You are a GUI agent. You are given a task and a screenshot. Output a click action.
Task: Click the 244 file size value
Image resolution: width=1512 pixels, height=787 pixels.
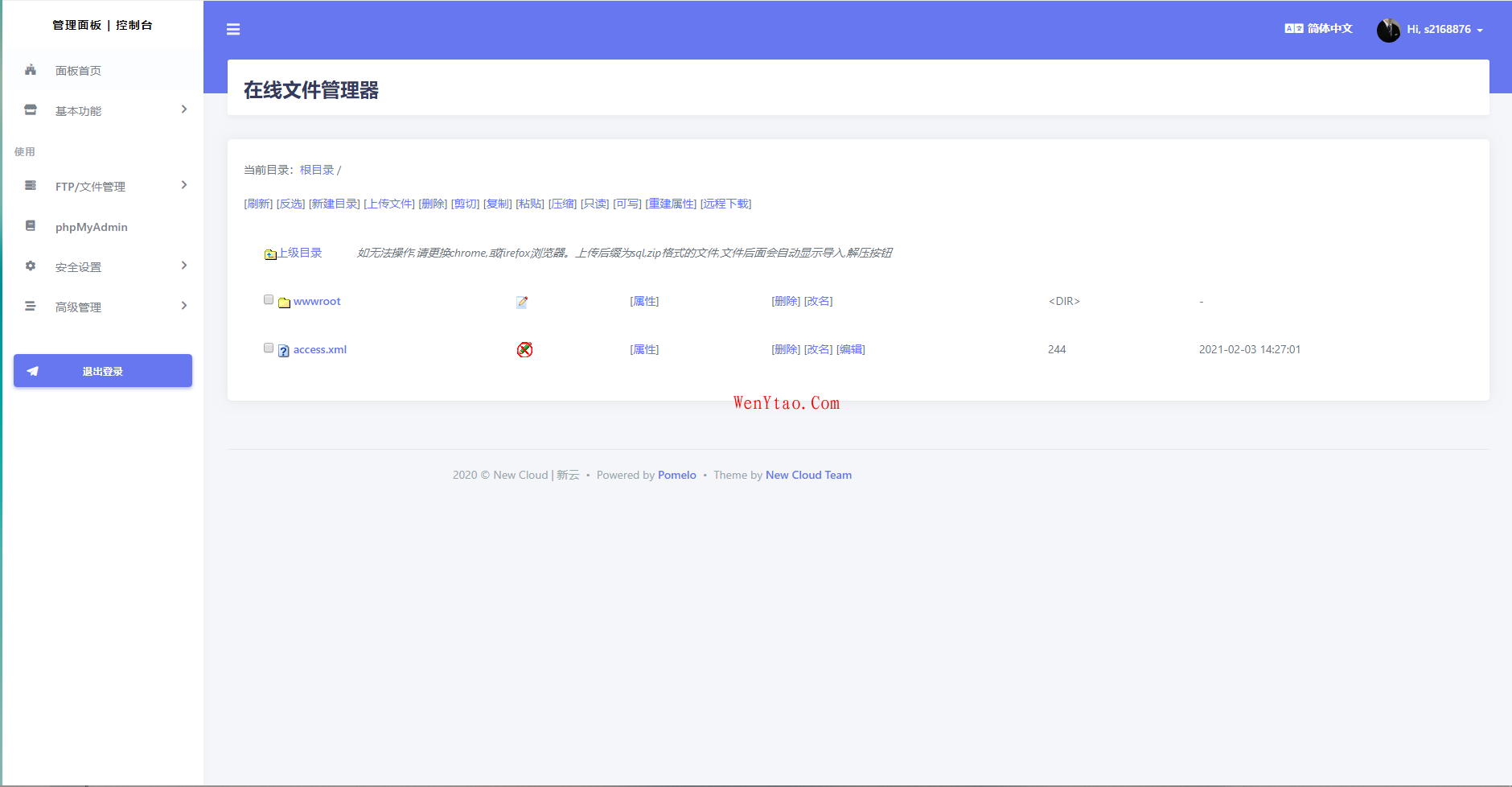[x=1057, y=349]
